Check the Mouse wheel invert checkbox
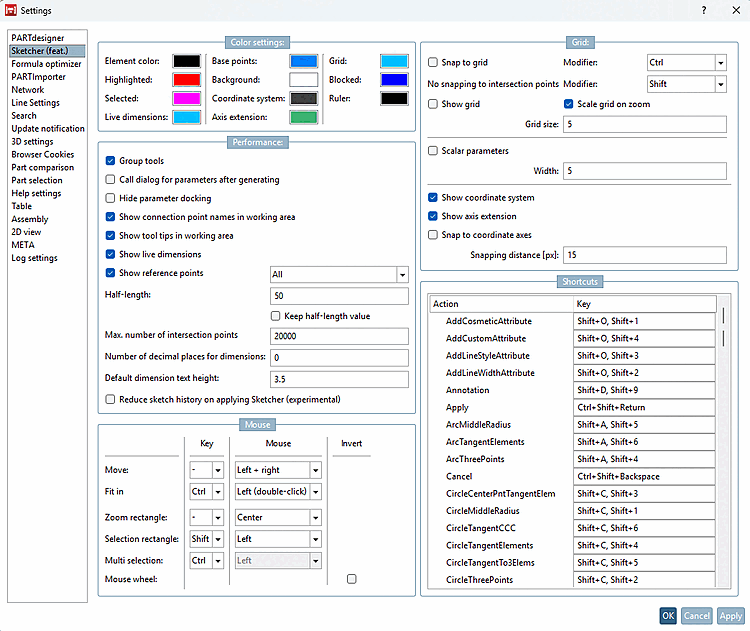750x631 pixels. click(352, 579)
